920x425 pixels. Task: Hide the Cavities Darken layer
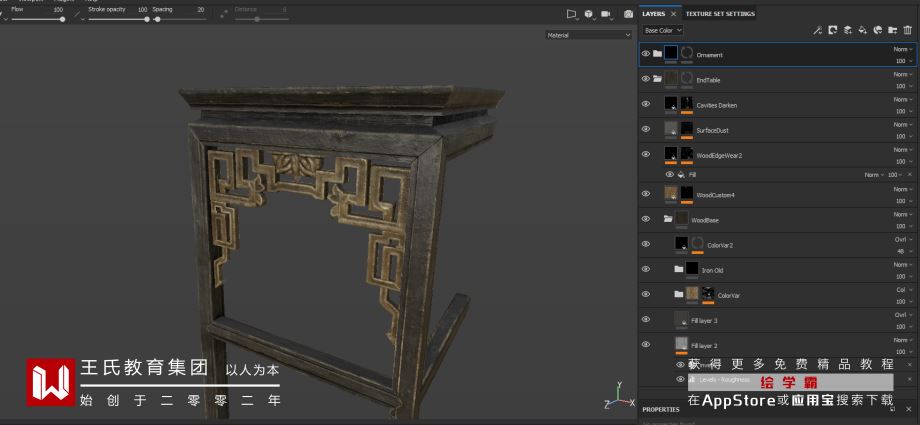pos(646,104)
